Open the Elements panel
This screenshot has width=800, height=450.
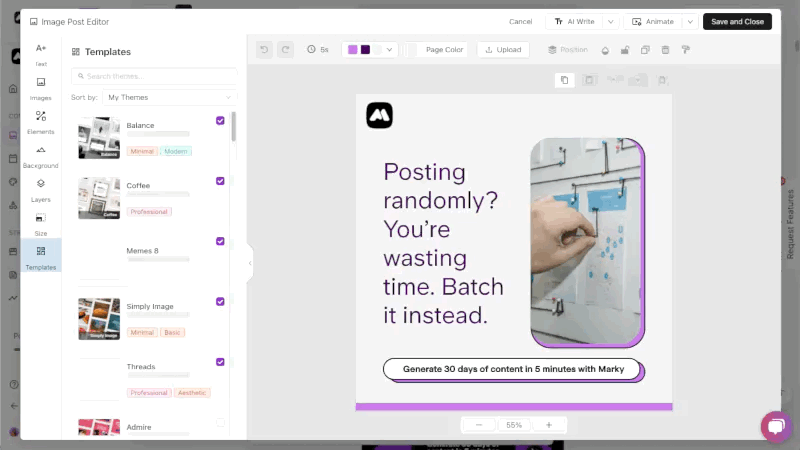pos(41,122)
